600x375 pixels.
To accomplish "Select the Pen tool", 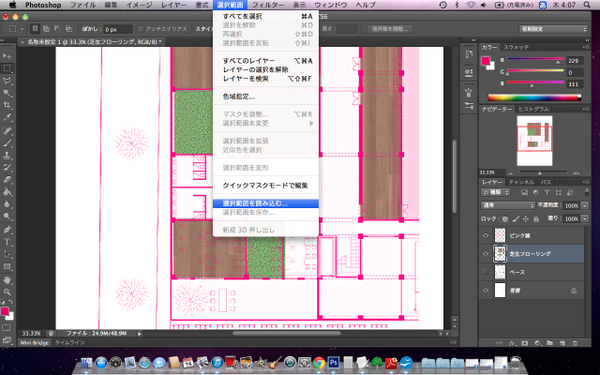I will [7, 230].
